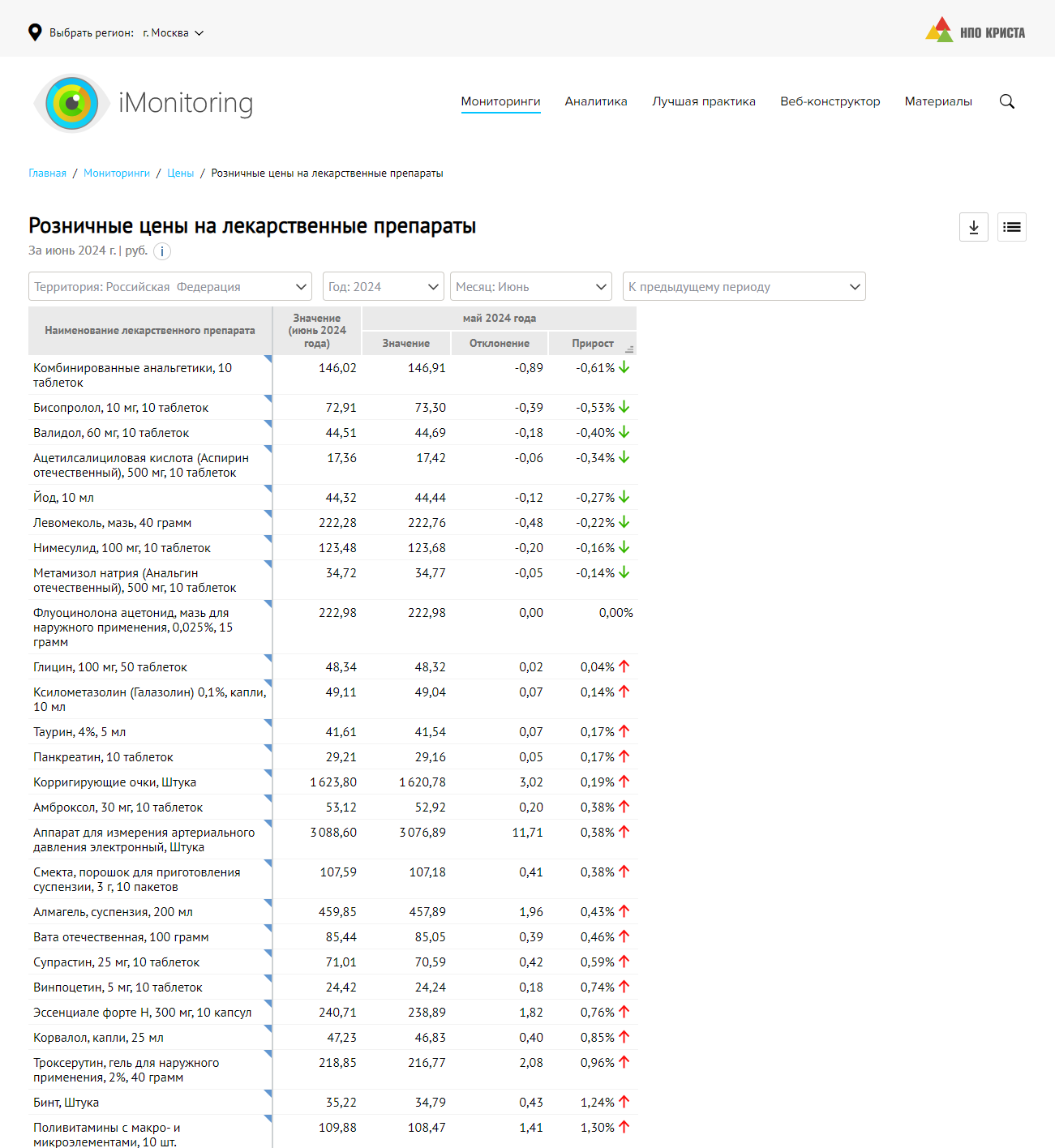Viewport: 1055px width, 1148px height.
Task: Click the Наименование лекарственного препарата column header
Action: coord(150,331)
